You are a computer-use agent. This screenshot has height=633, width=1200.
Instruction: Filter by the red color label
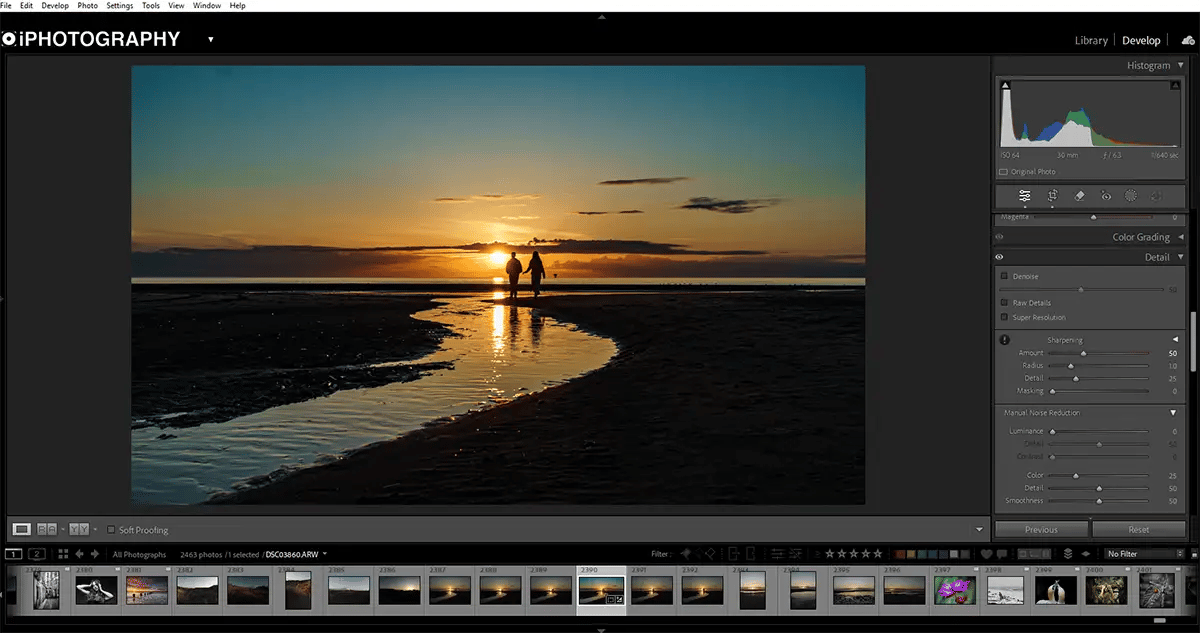click(899, 554)
